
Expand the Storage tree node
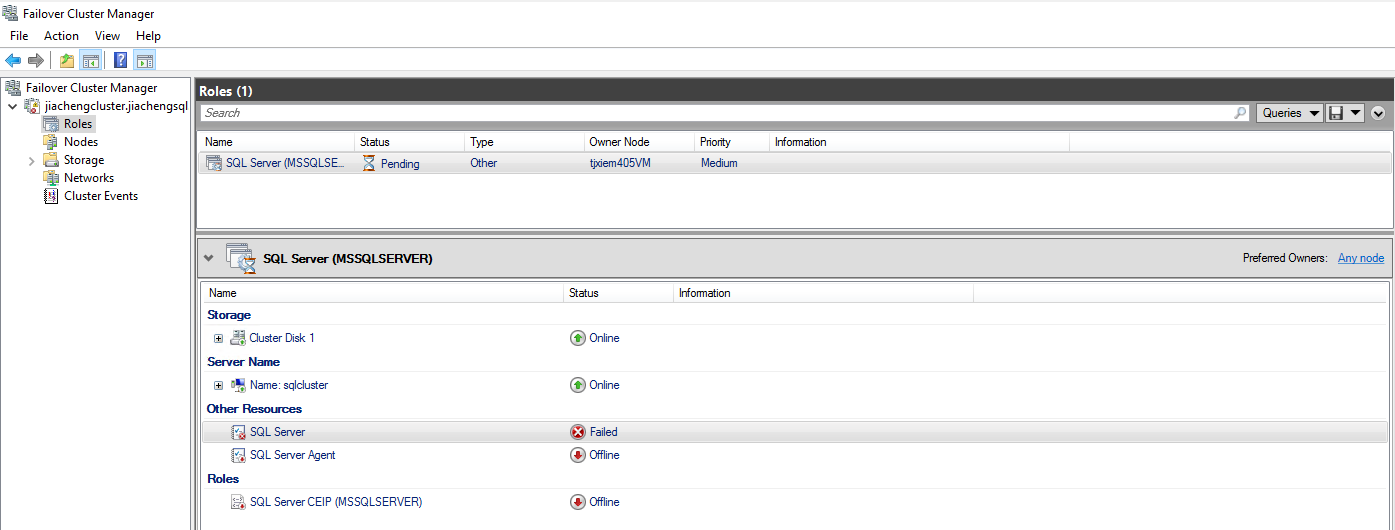pos(32,160)
